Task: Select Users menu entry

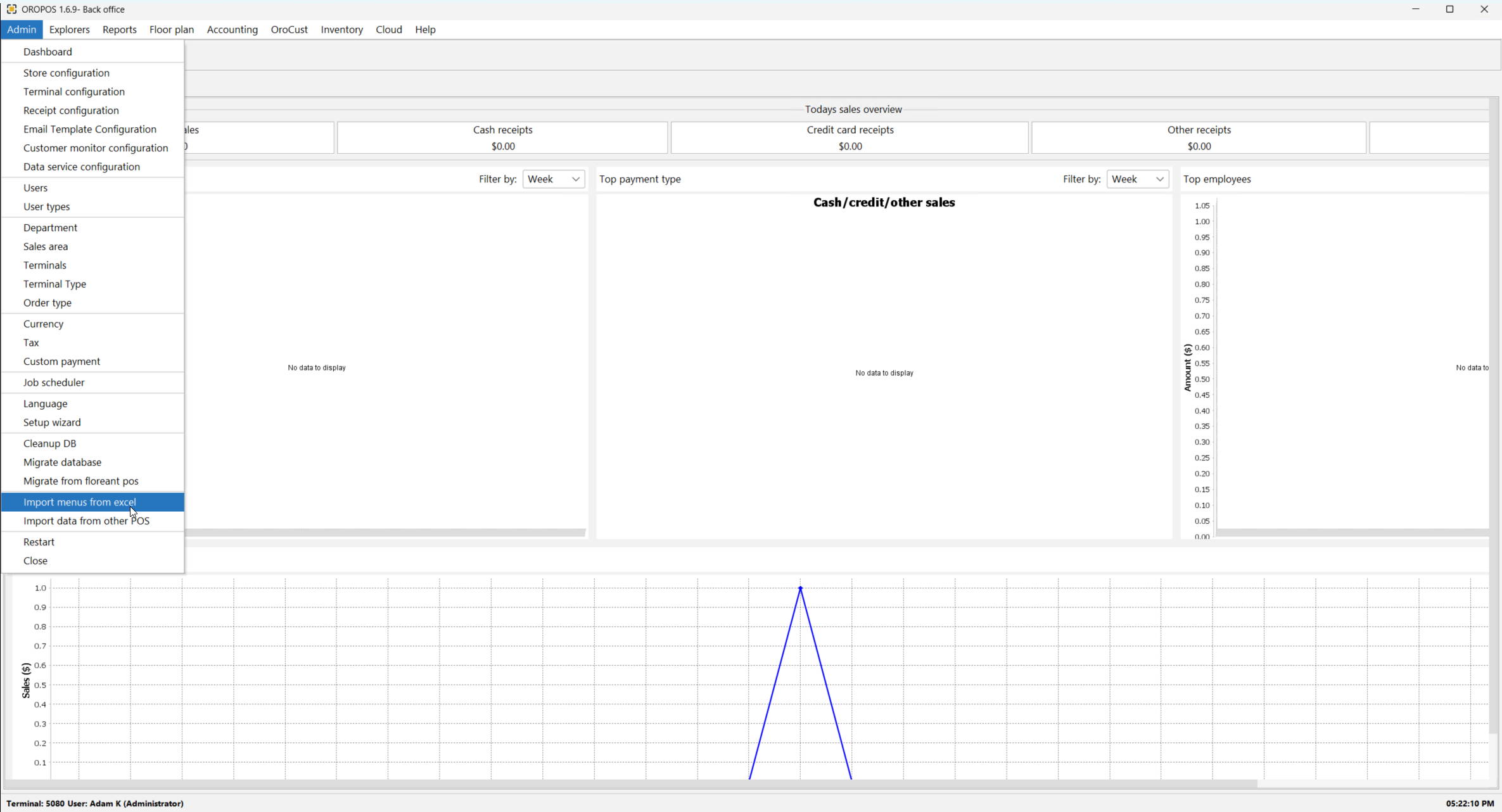Action: coord(92,188)
